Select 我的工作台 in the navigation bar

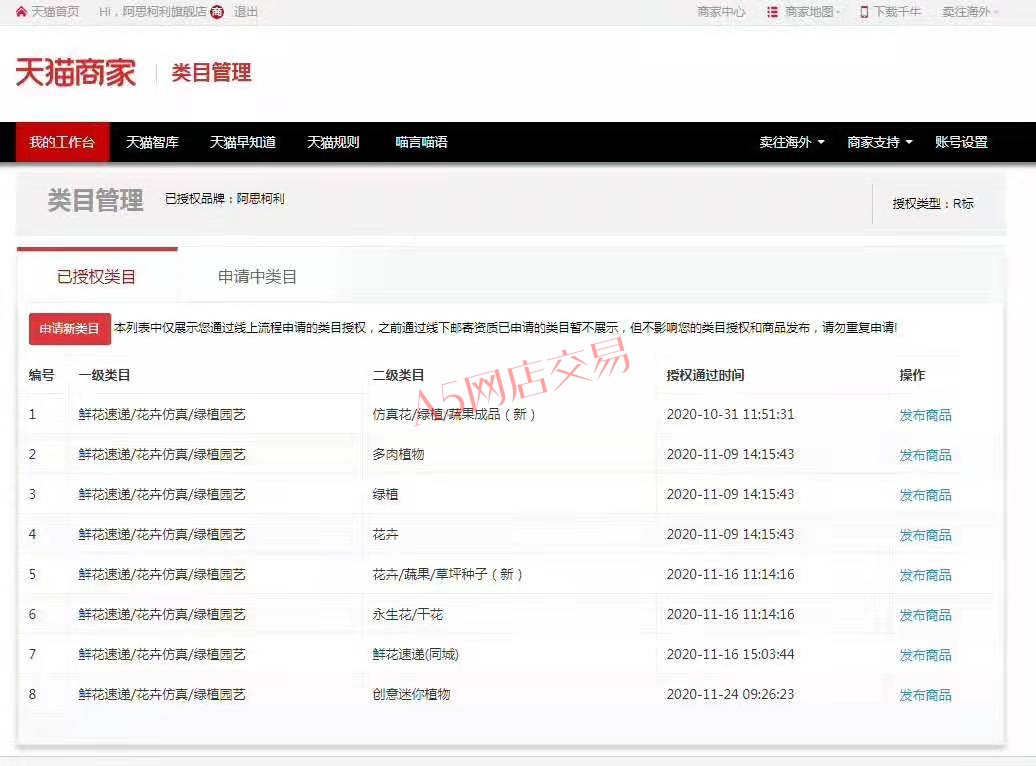pyautogui.click(x=62, y=142)
